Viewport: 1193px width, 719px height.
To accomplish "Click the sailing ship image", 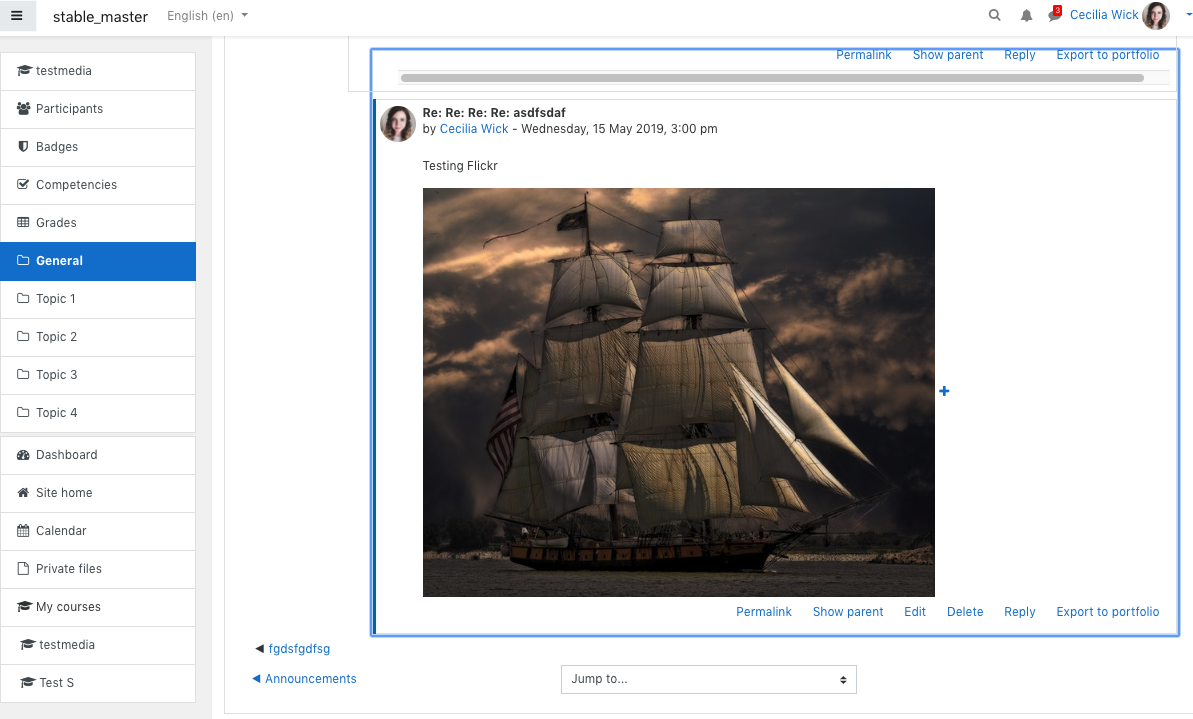I will 679,393.
